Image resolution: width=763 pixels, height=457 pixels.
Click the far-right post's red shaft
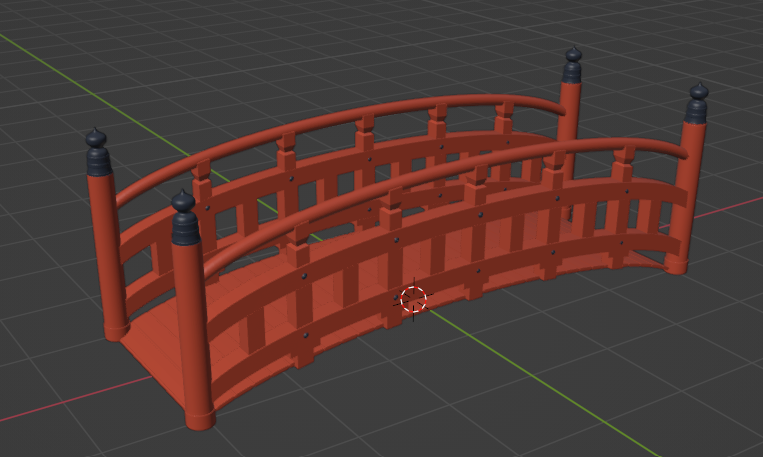point(688,190)
